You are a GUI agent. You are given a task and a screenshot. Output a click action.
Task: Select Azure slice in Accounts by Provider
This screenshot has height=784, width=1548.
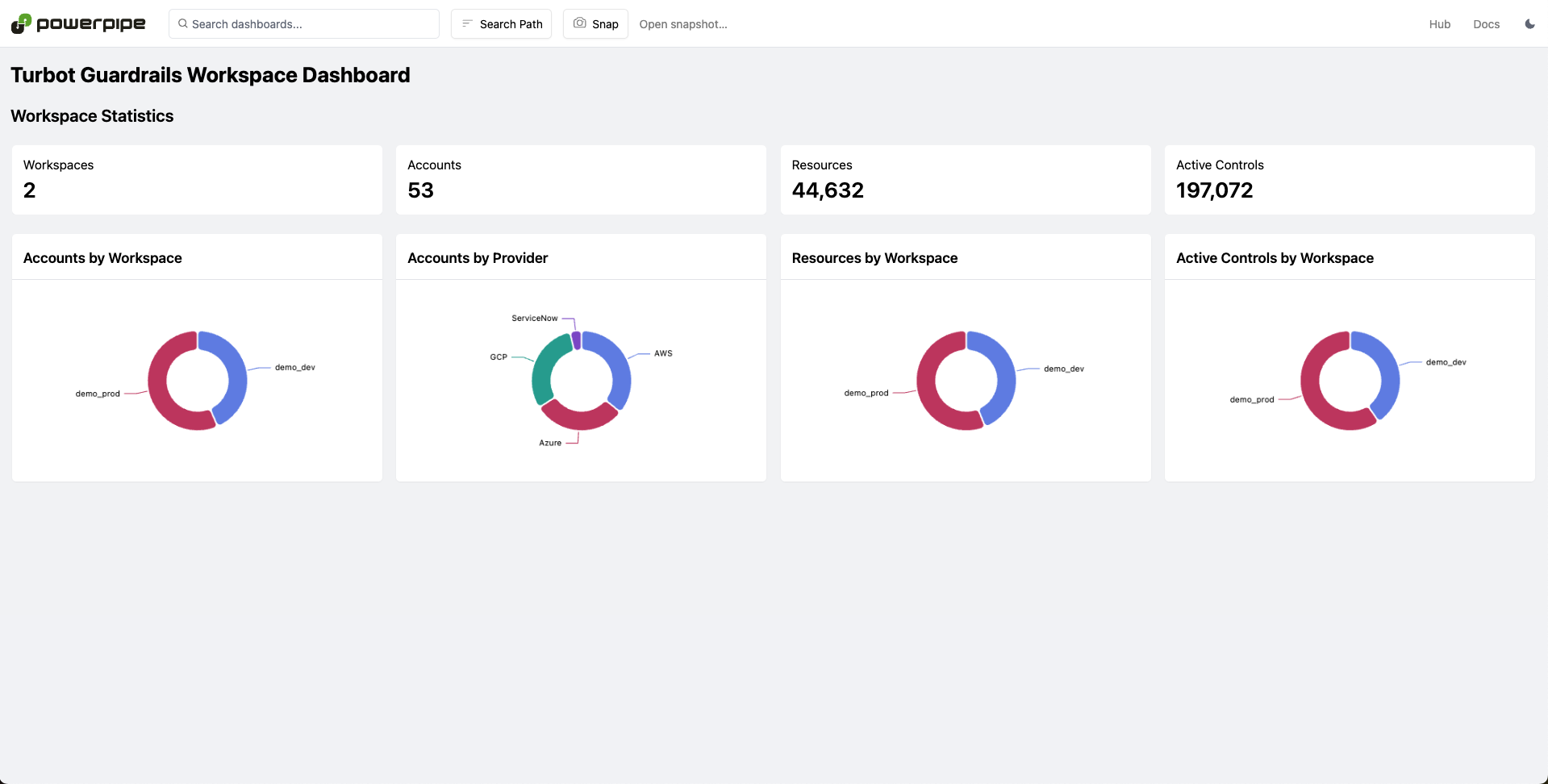pyautogui.click(x=579, y=419)
